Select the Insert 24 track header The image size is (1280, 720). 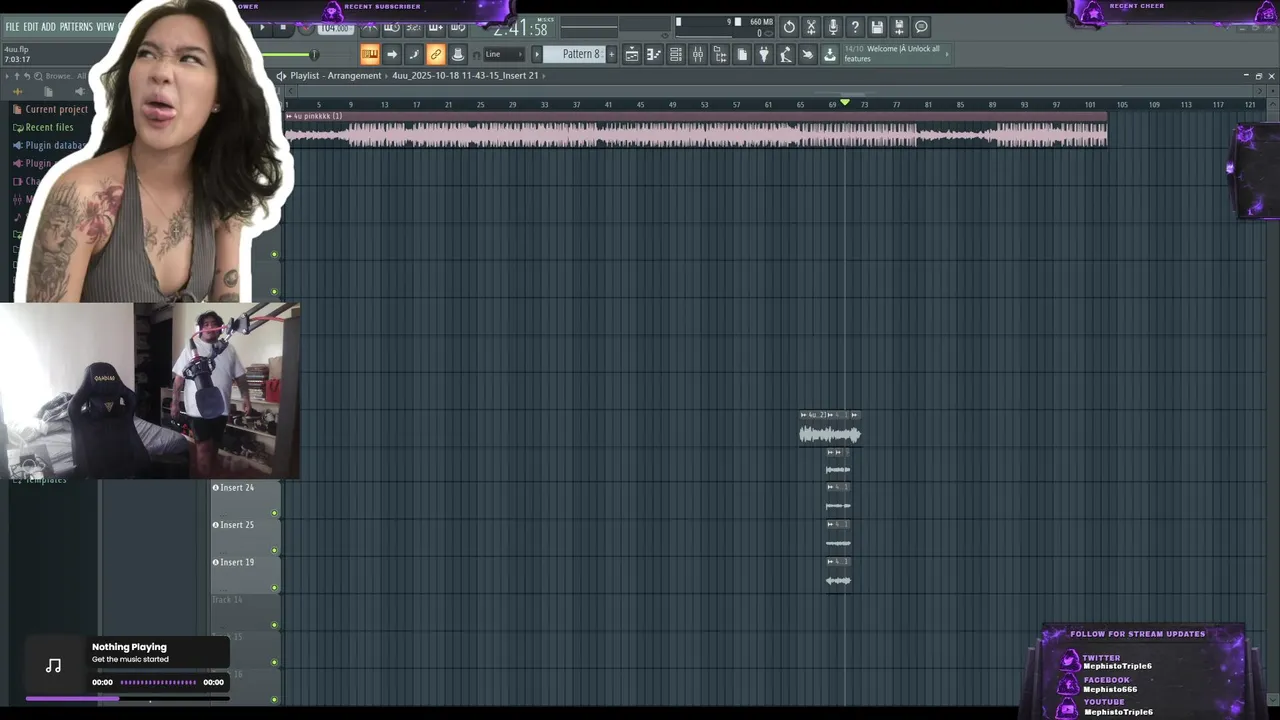[x=245, y=498]
